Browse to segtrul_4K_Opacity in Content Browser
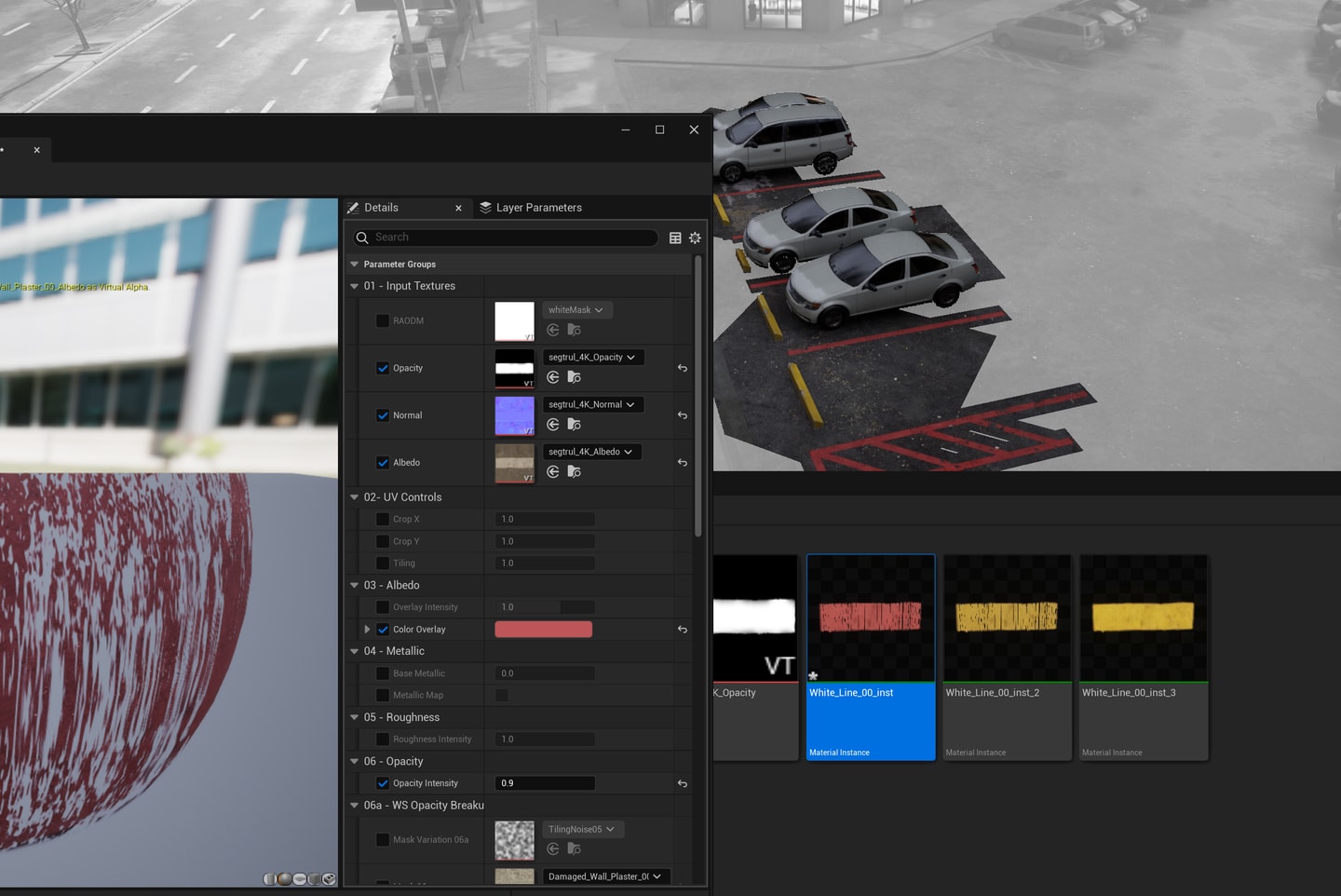The width and height of the screenshot is (1341, 896). click(x=575, y=377)
